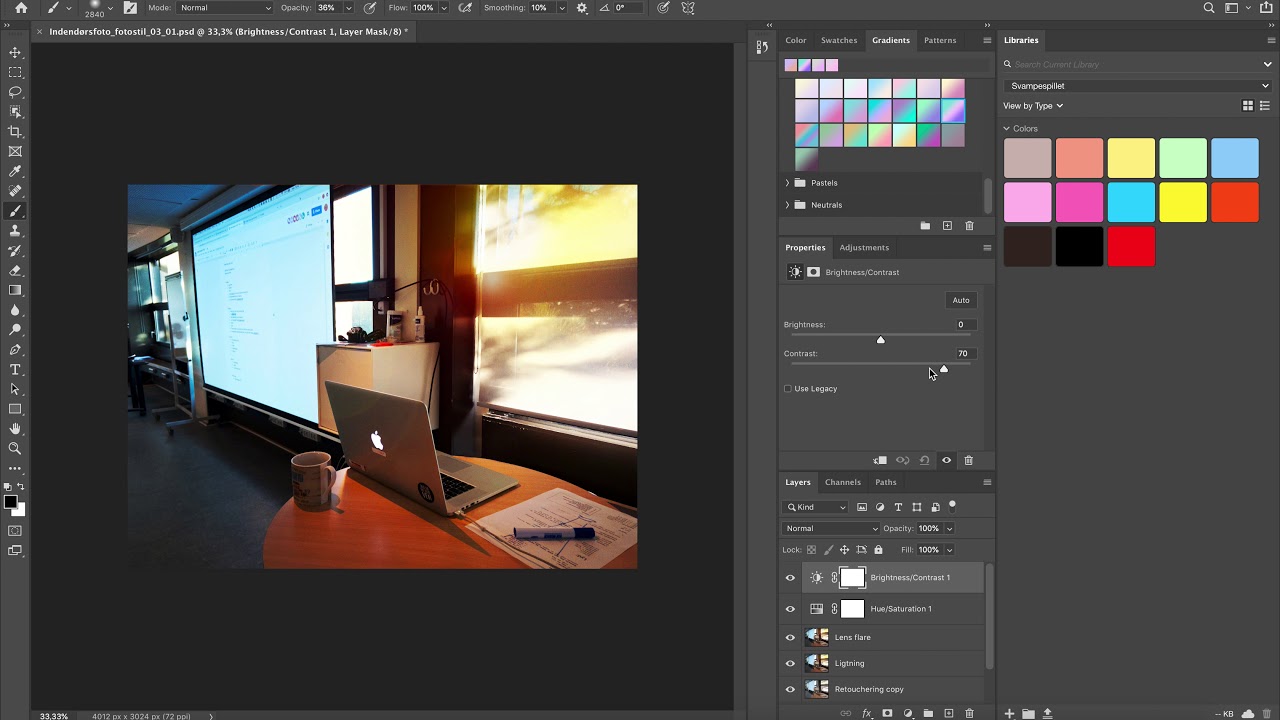Hide the Hue/Saturation 1 layer
1280x720 pixels.
click(790, 609)
